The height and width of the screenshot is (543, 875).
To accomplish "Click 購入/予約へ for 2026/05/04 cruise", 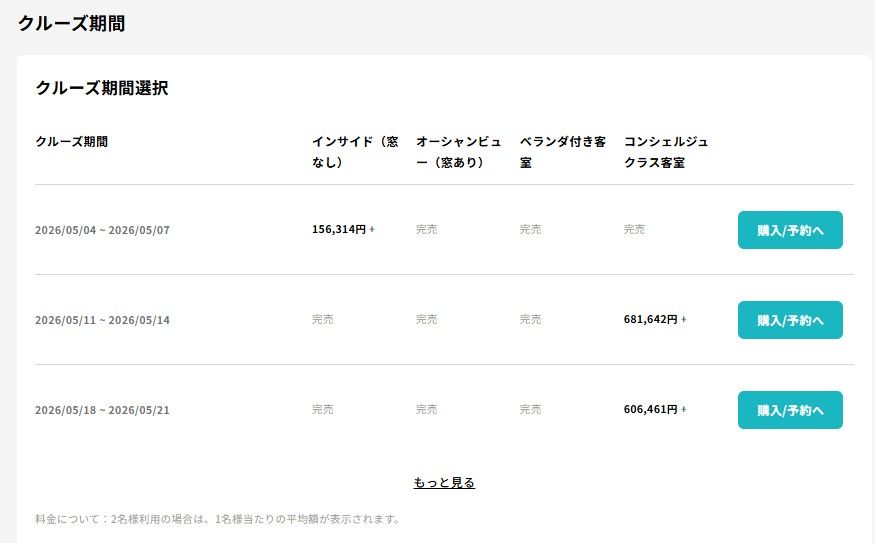I will point(790,230).
